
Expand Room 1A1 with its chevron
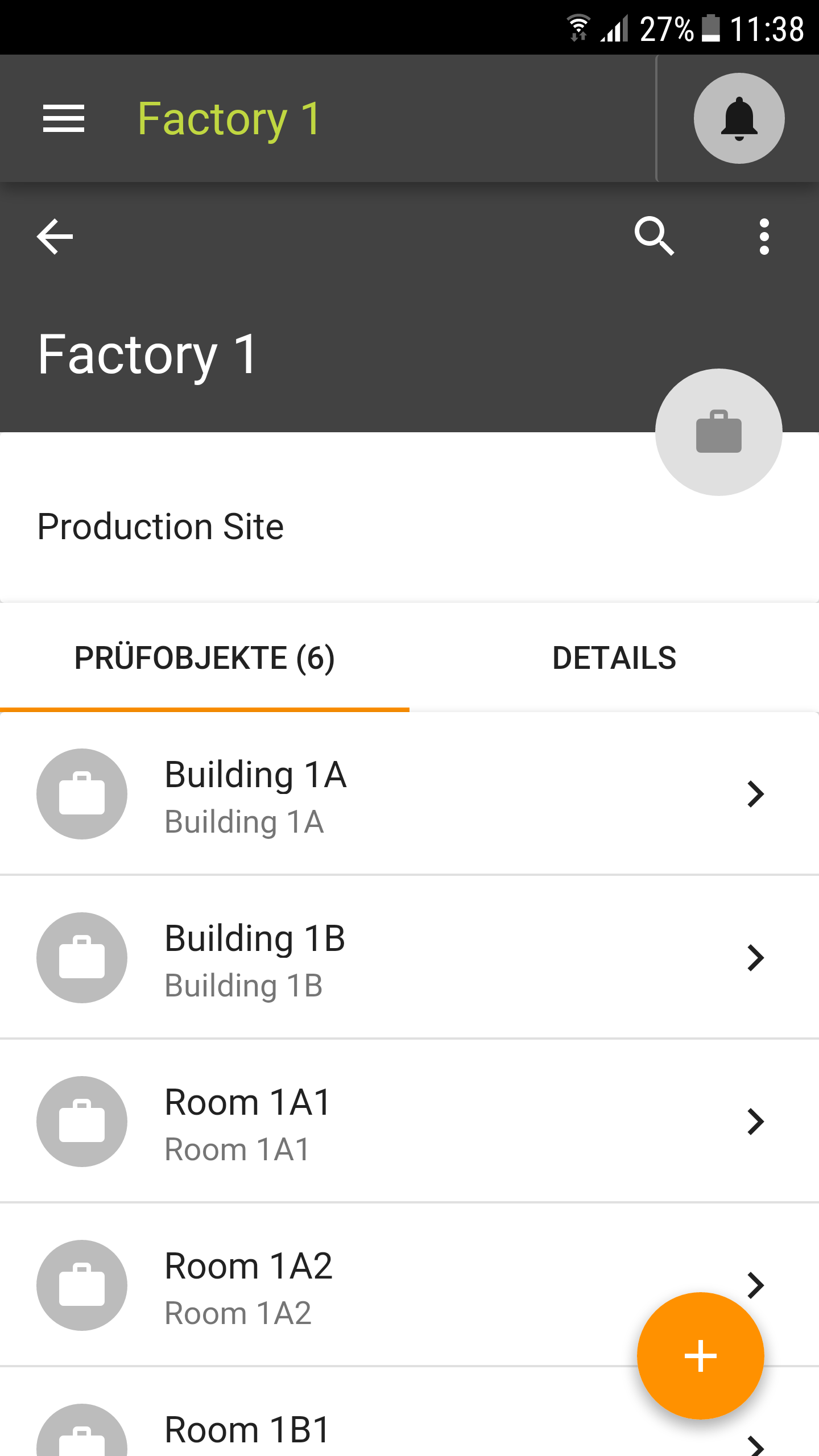click(755, 1122)
